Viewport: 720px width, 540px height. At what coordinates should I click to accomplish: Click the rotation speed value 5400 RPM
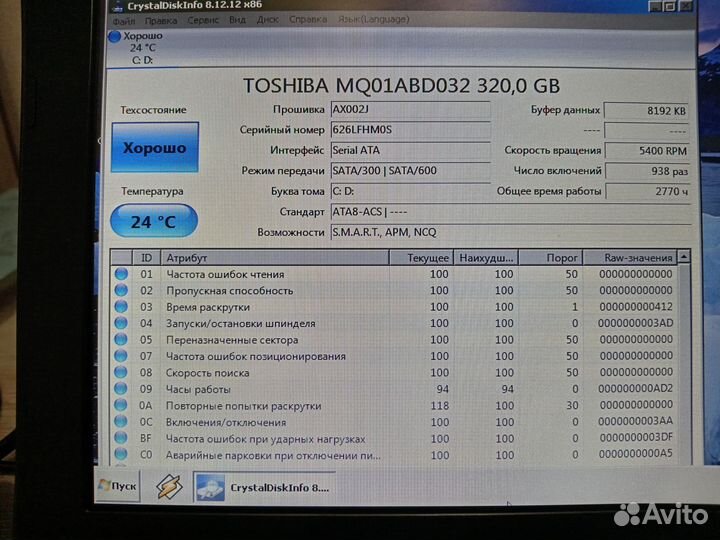[647, 151]
